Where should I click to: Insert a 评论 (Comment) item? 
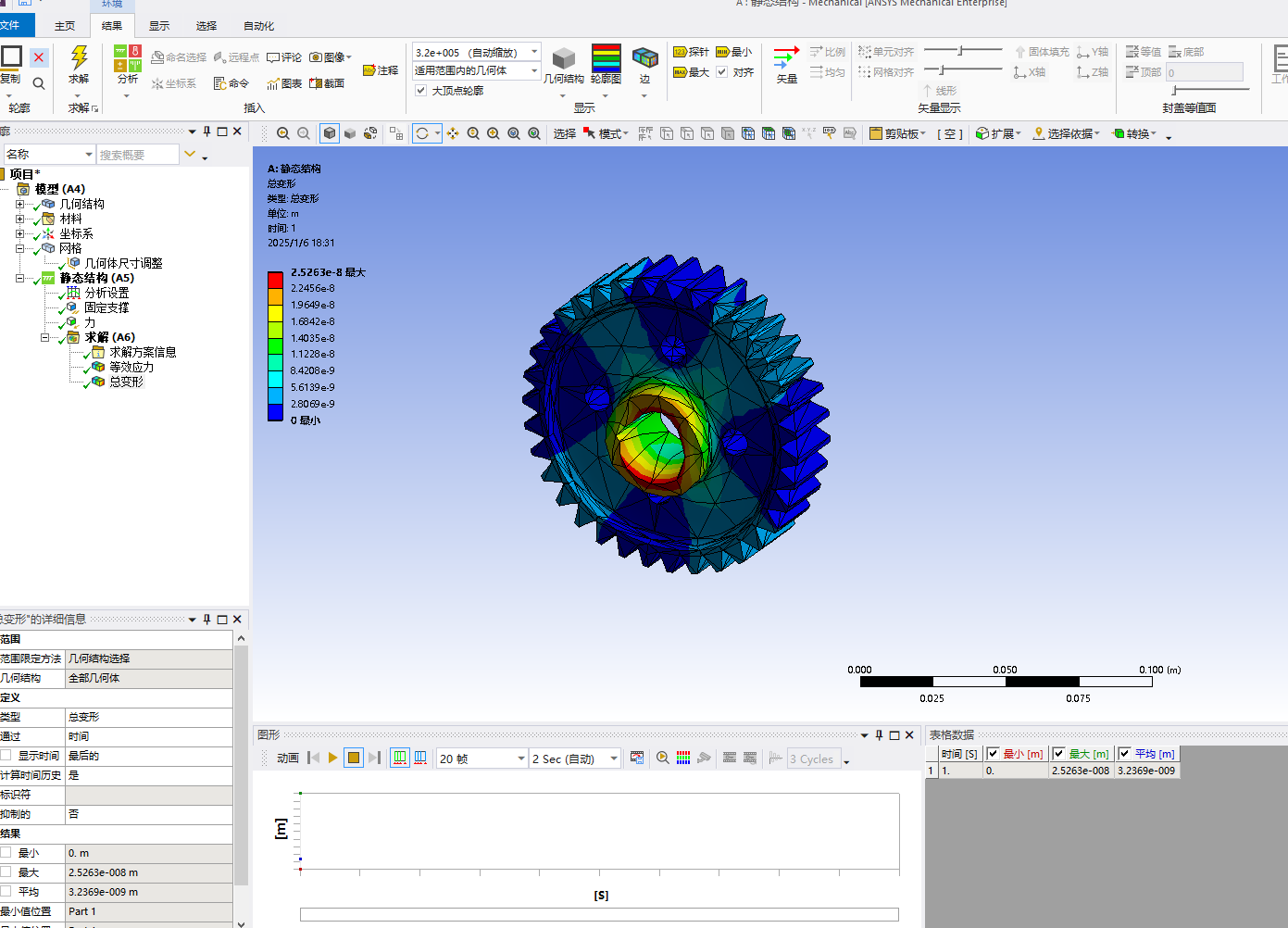(x=284, y=57)
